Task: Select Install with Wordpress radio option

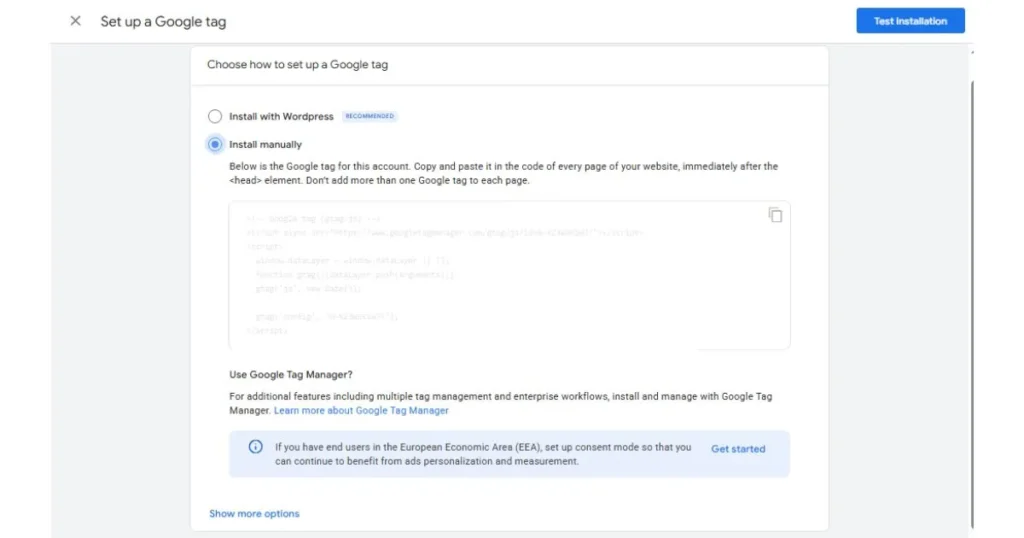Action: point(215,116)
